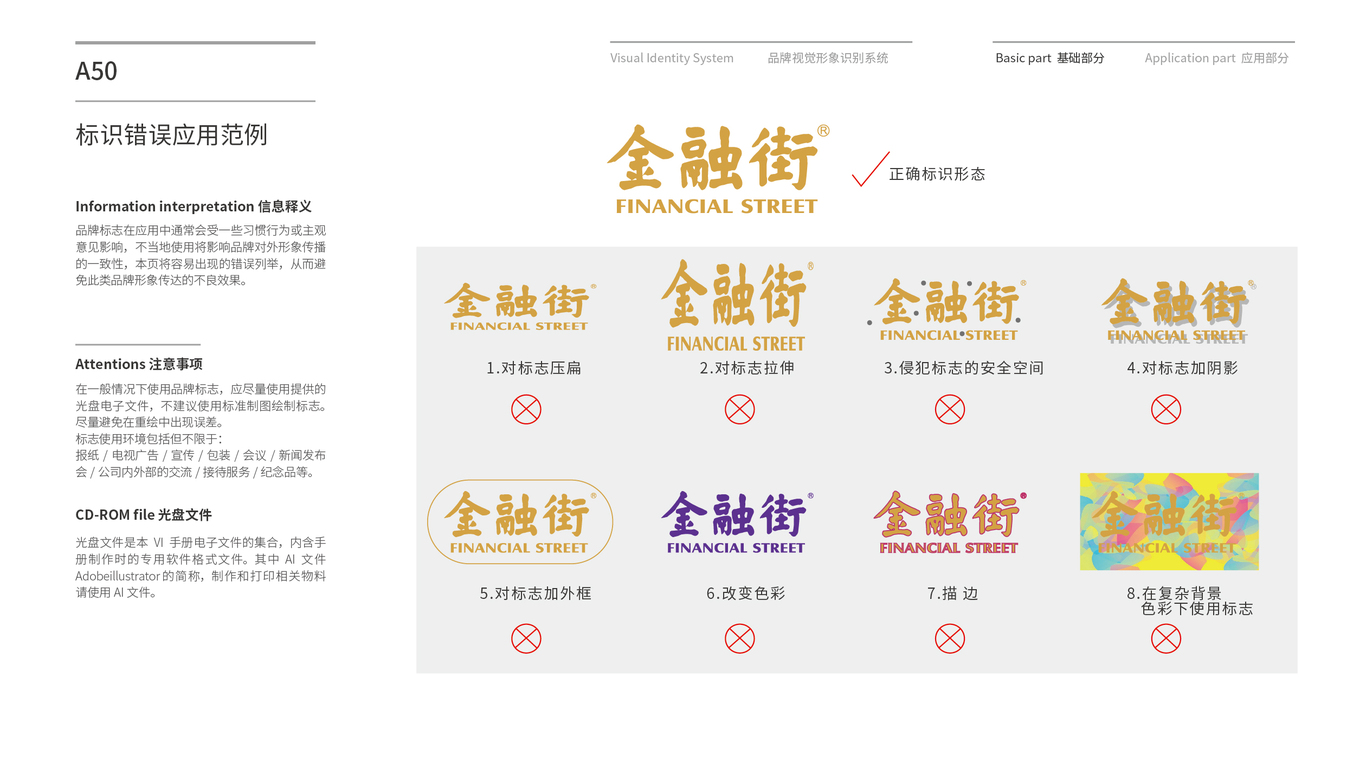Click the Application part 应用部分 tab
Viewport: 1366px width, 768px height.
tap(1217, 58)
